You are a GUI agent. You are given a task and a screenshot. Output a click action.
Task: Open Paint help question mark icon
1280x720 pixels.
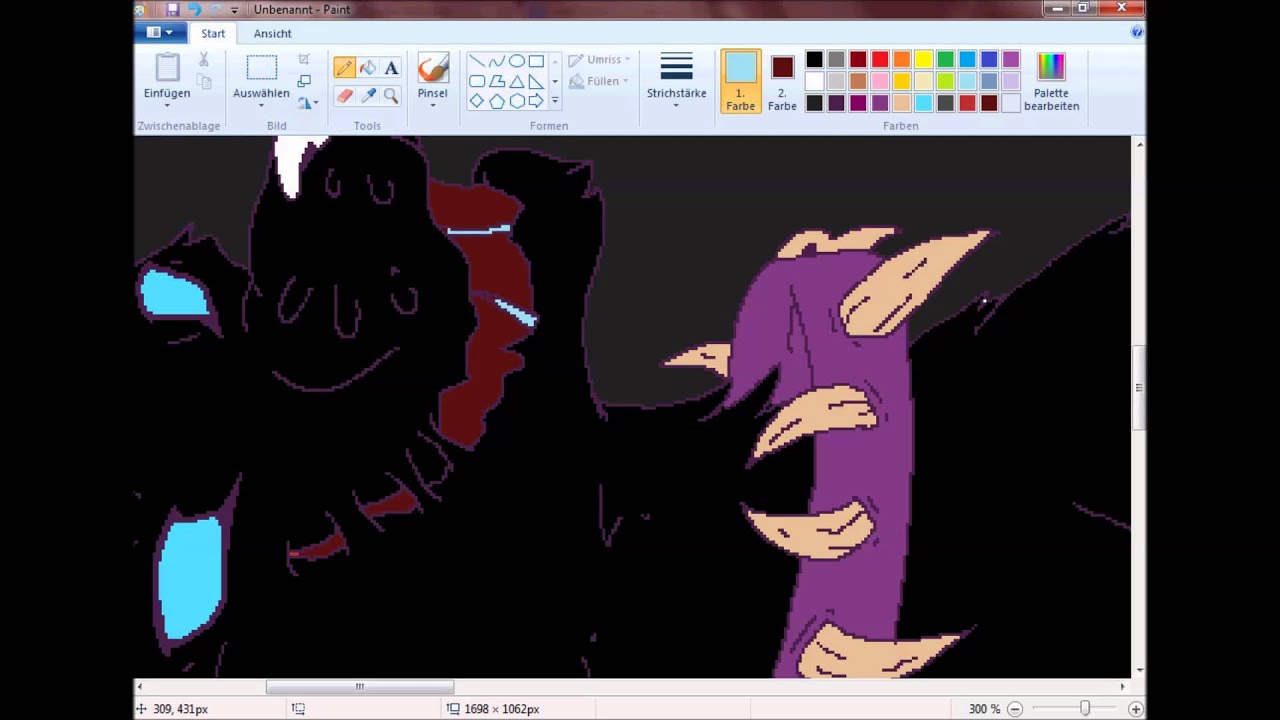coord(1137,32)
